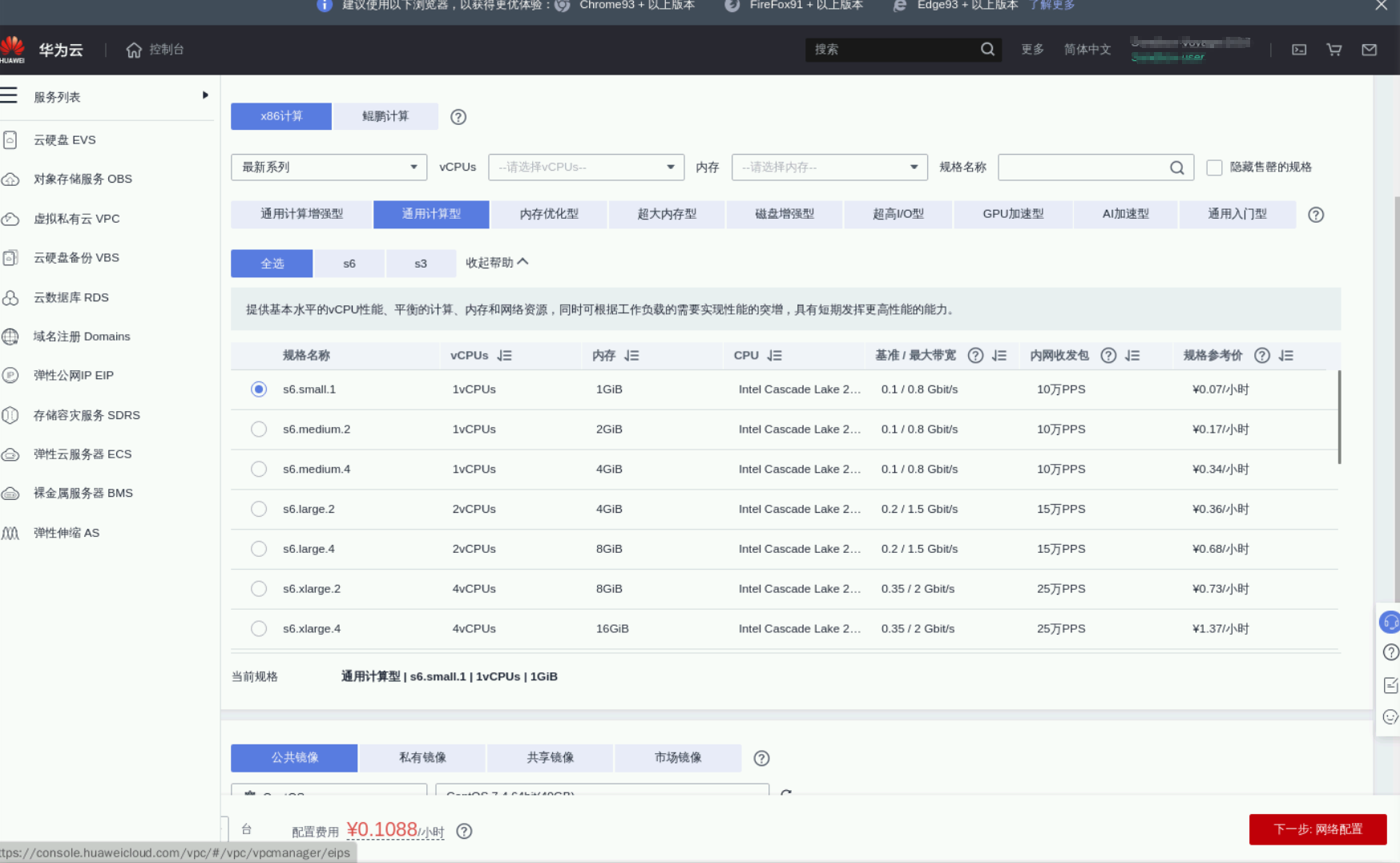
Task: Expand the 服务列表 arrow
Action: pyautogui.click(x=205, y=95)
